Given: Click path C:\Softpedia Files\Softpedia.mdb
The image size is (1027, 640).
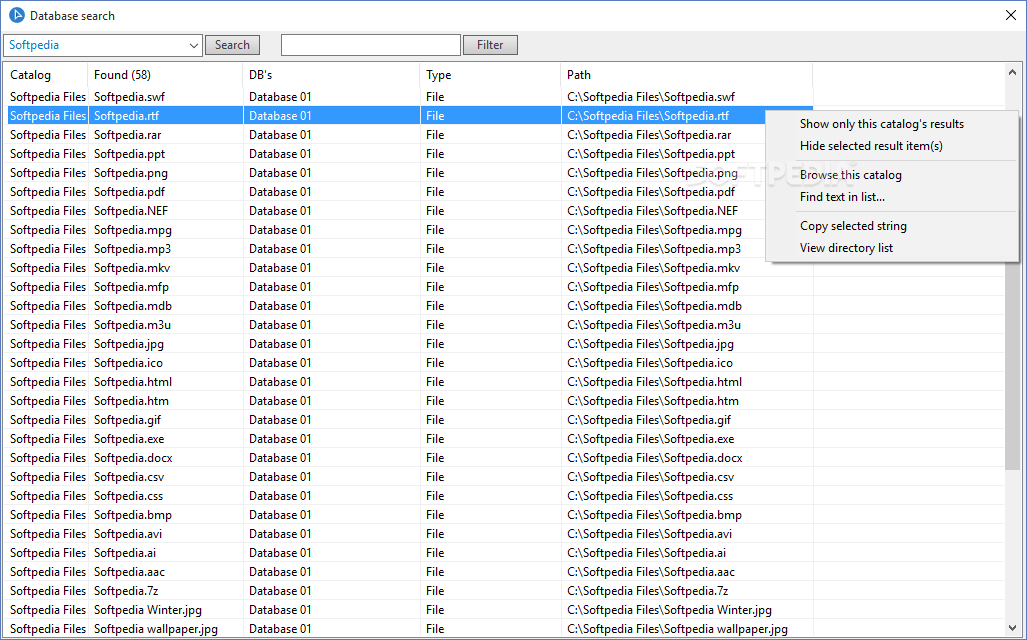Looking at the screenshot, I should click(654, 306).
